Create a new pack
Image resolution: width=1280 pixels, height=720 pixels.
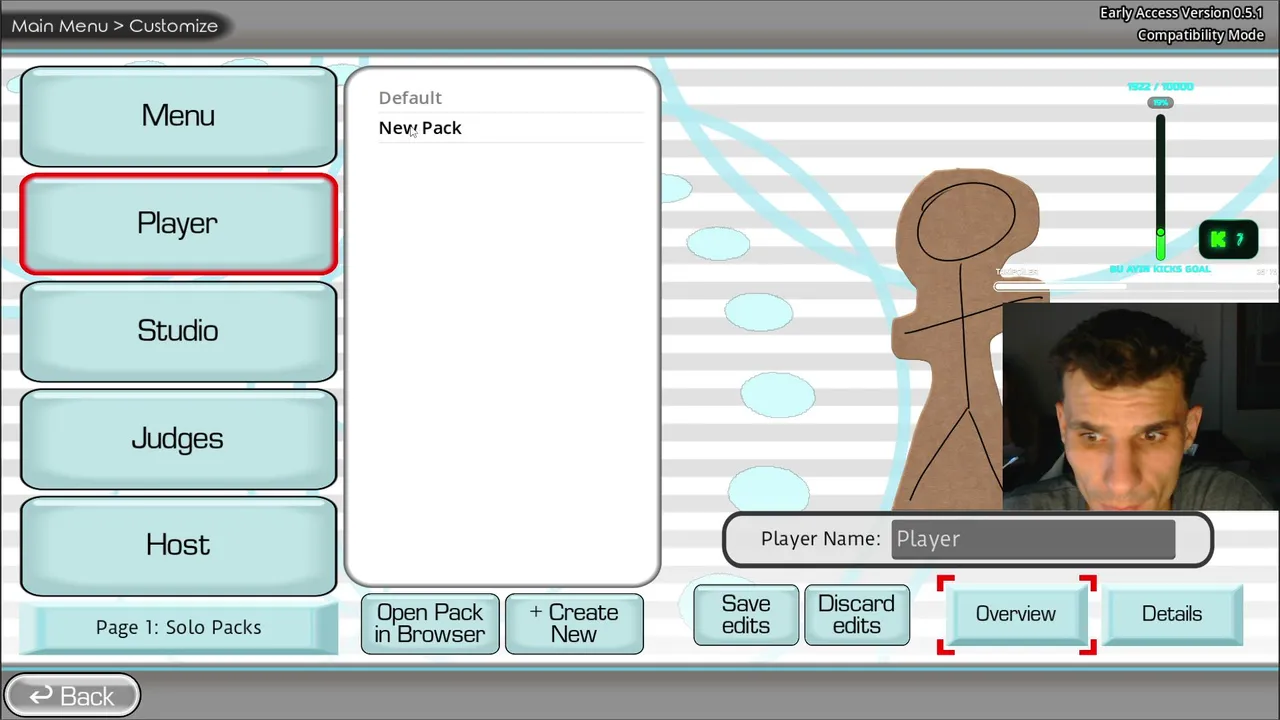coord(574,624)
